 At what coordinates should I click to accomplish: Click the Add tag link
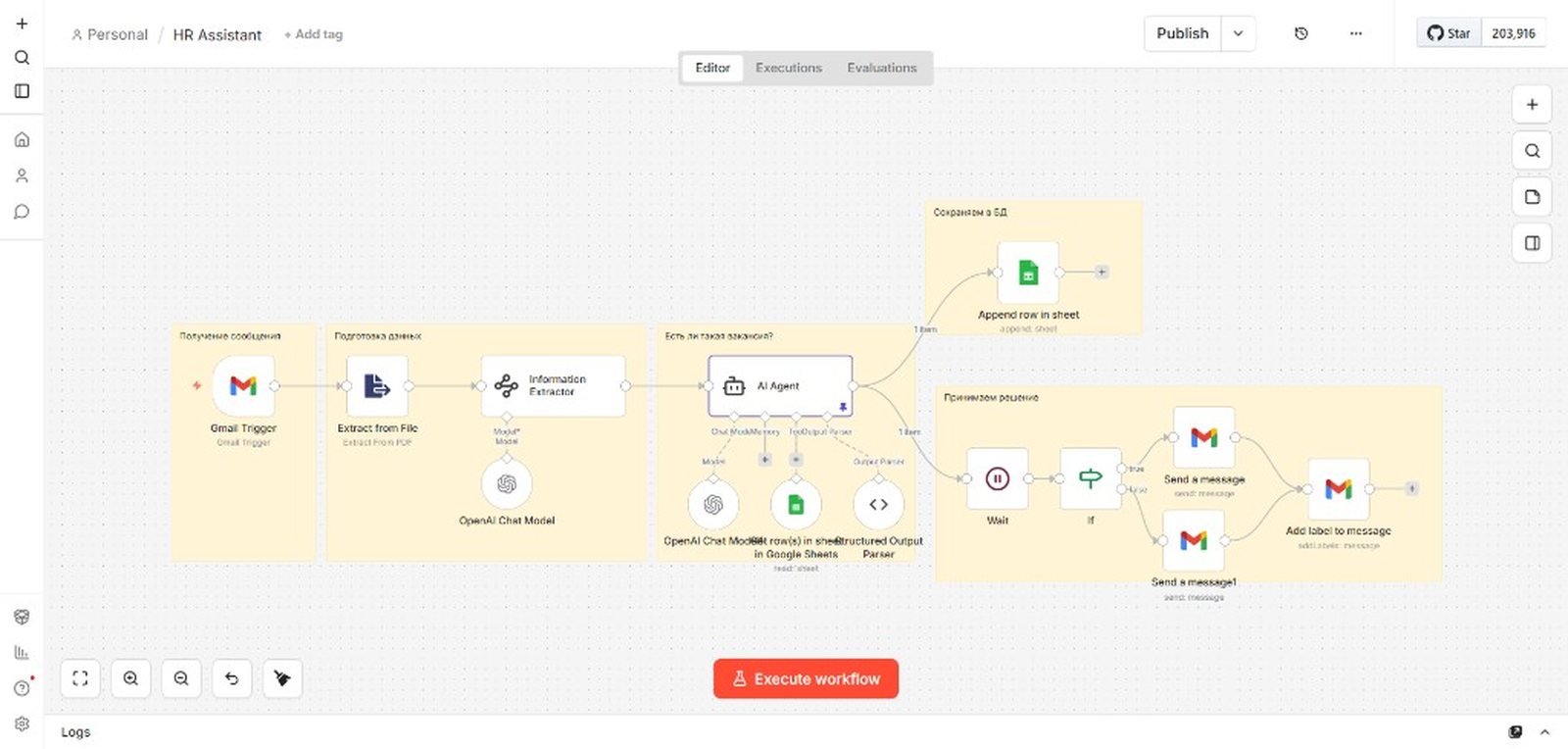pyautogui.click(x=314, y=34)
